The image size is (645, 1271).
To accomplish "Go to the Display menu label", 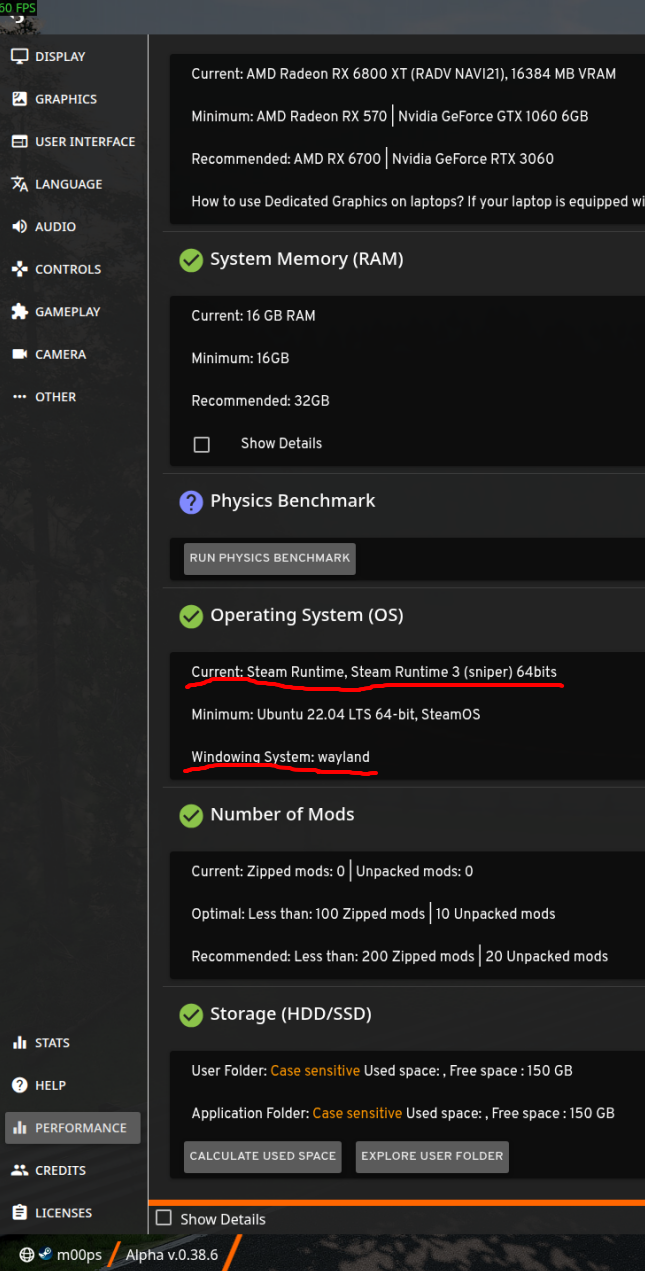I will click(60, 57).
